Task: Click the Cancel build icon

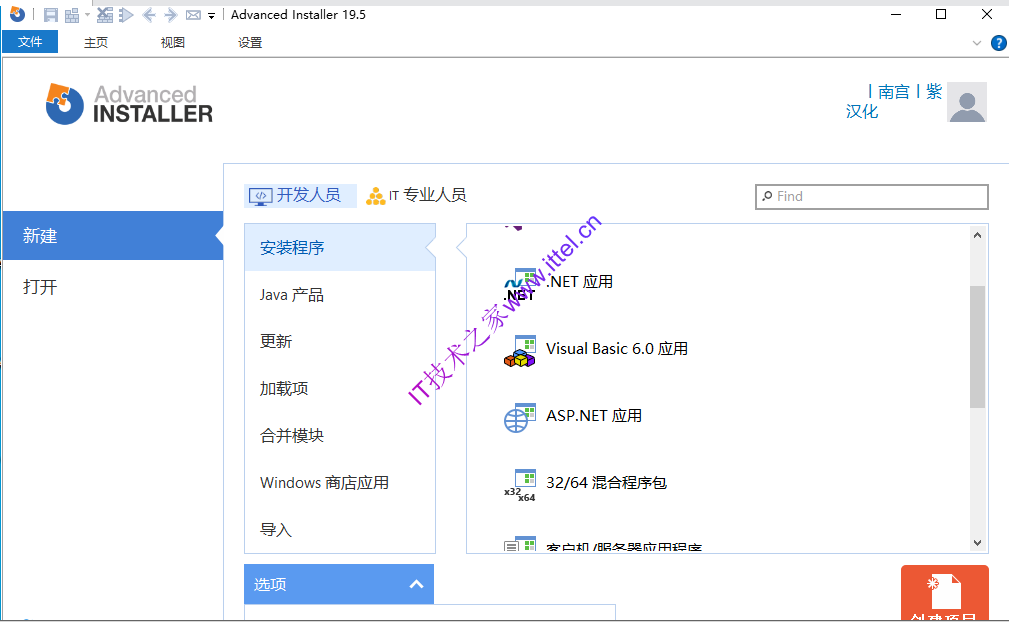Action: (105, 15)
